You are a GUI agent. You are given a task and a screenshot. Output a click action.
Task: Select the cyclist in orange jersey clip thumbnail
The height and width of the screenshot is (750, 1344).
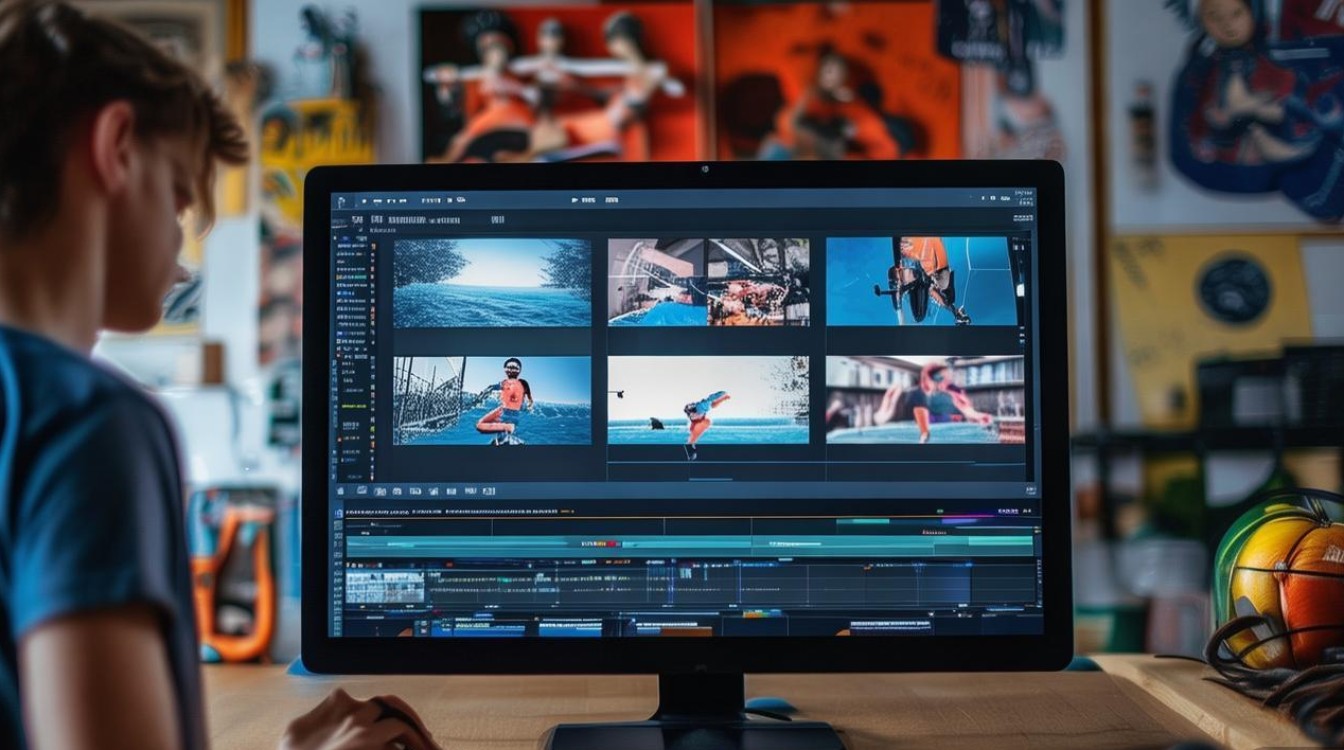[921, 281]
